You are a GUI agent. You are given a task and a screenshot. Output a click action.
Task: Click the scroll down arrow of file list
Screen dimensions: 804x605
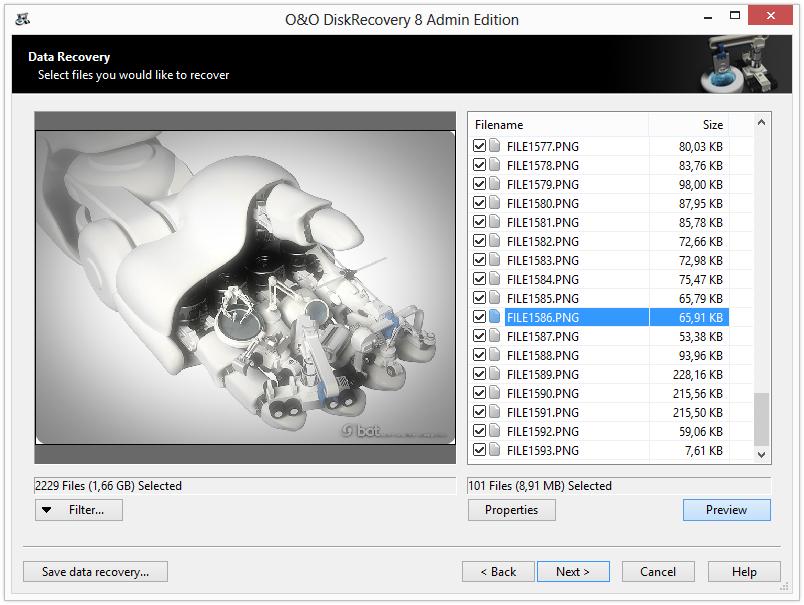(x=761, y=454)
